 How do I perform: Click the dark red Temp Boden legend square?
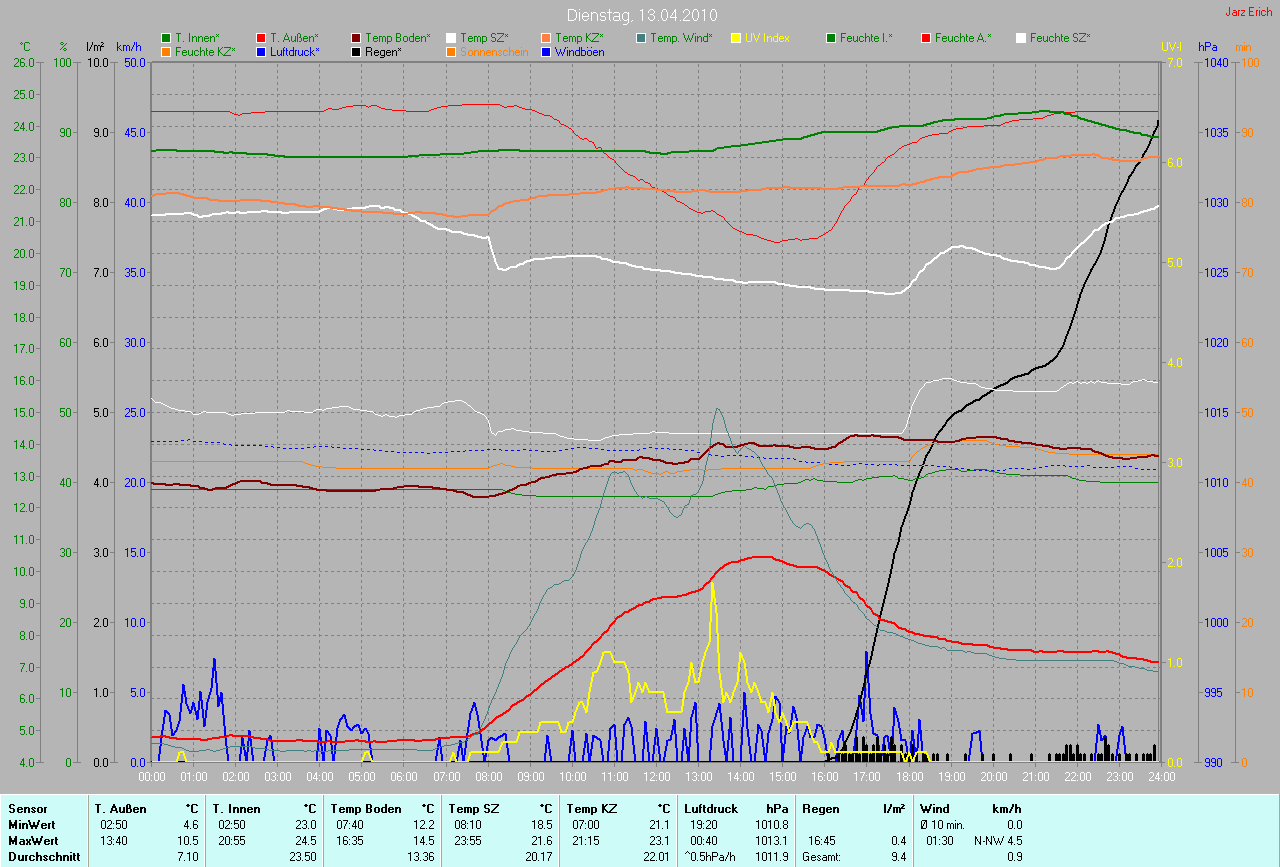pos(356,38)
